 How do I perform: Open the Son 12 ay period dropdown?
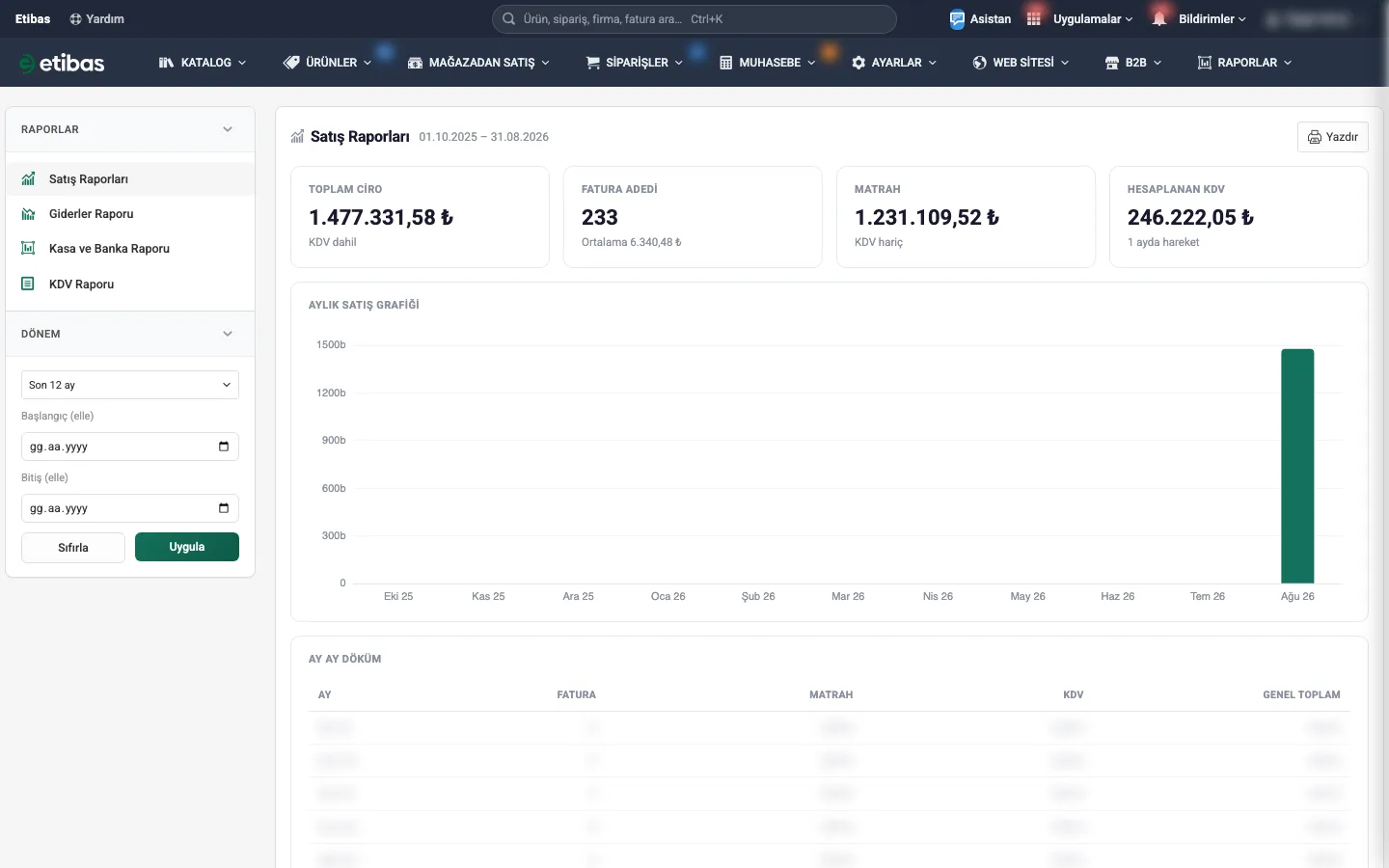130,385
